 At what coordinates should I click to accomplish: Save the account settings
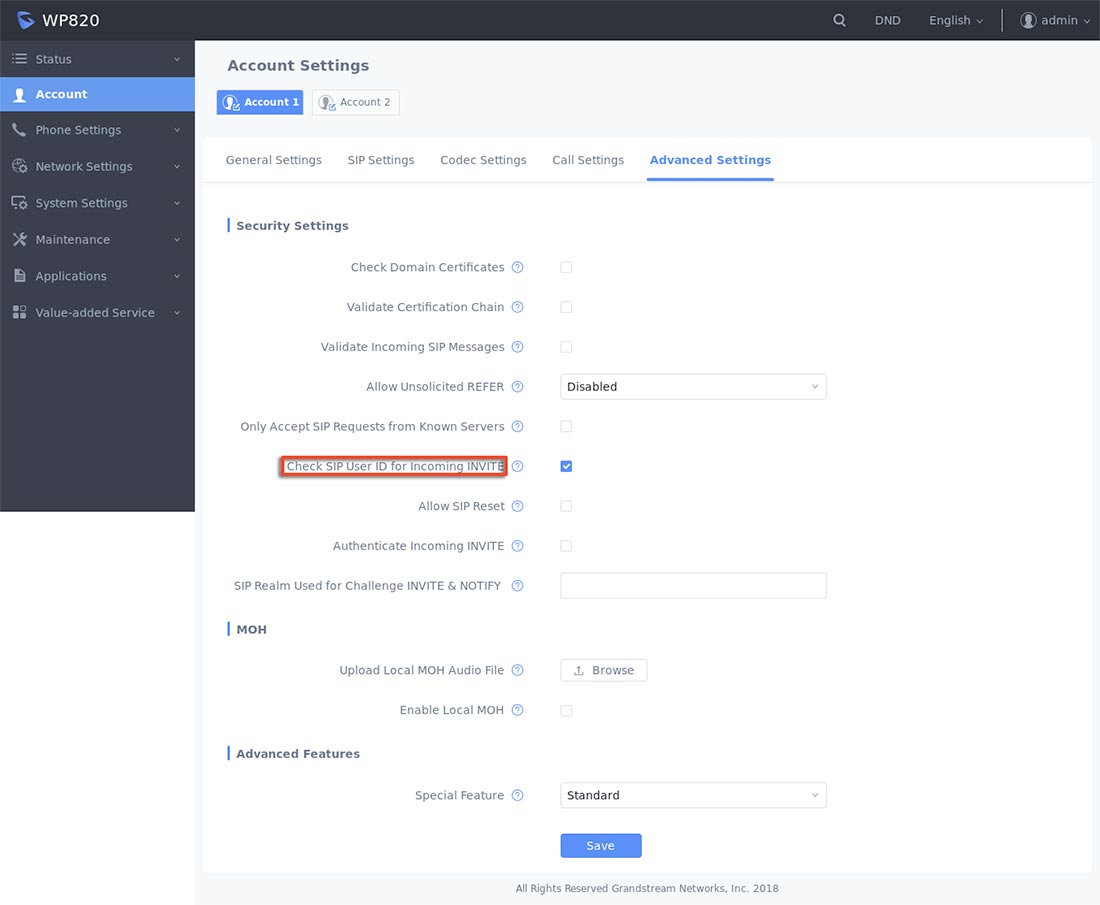(x=601, y=846)
